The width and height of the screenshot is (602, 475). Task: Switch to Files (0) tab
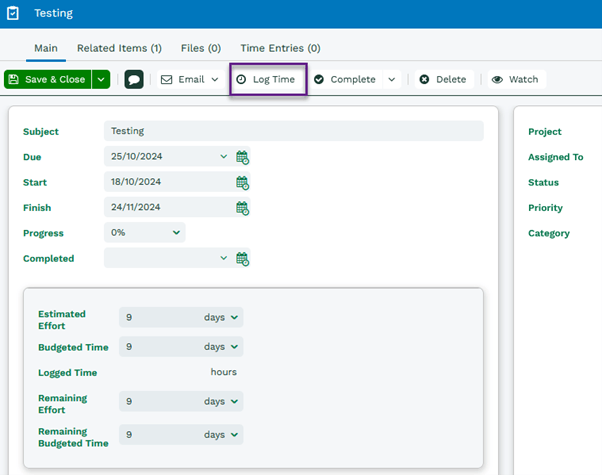click(x=201, y=48)
